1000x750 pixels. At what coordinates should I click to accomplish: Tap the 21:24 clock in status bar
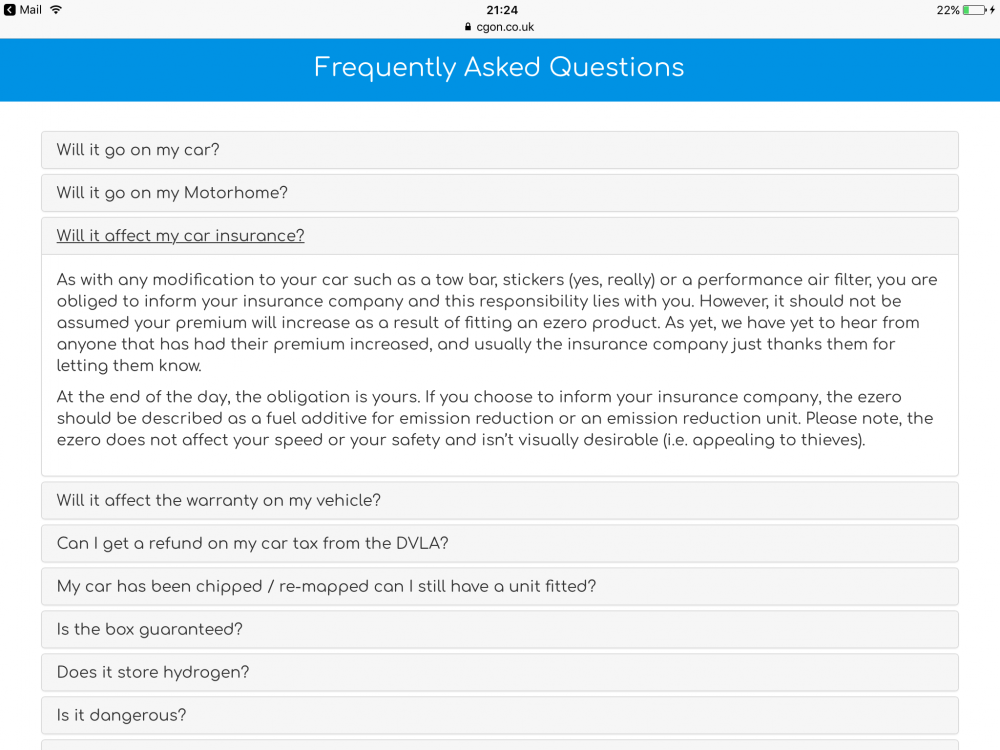502,10
